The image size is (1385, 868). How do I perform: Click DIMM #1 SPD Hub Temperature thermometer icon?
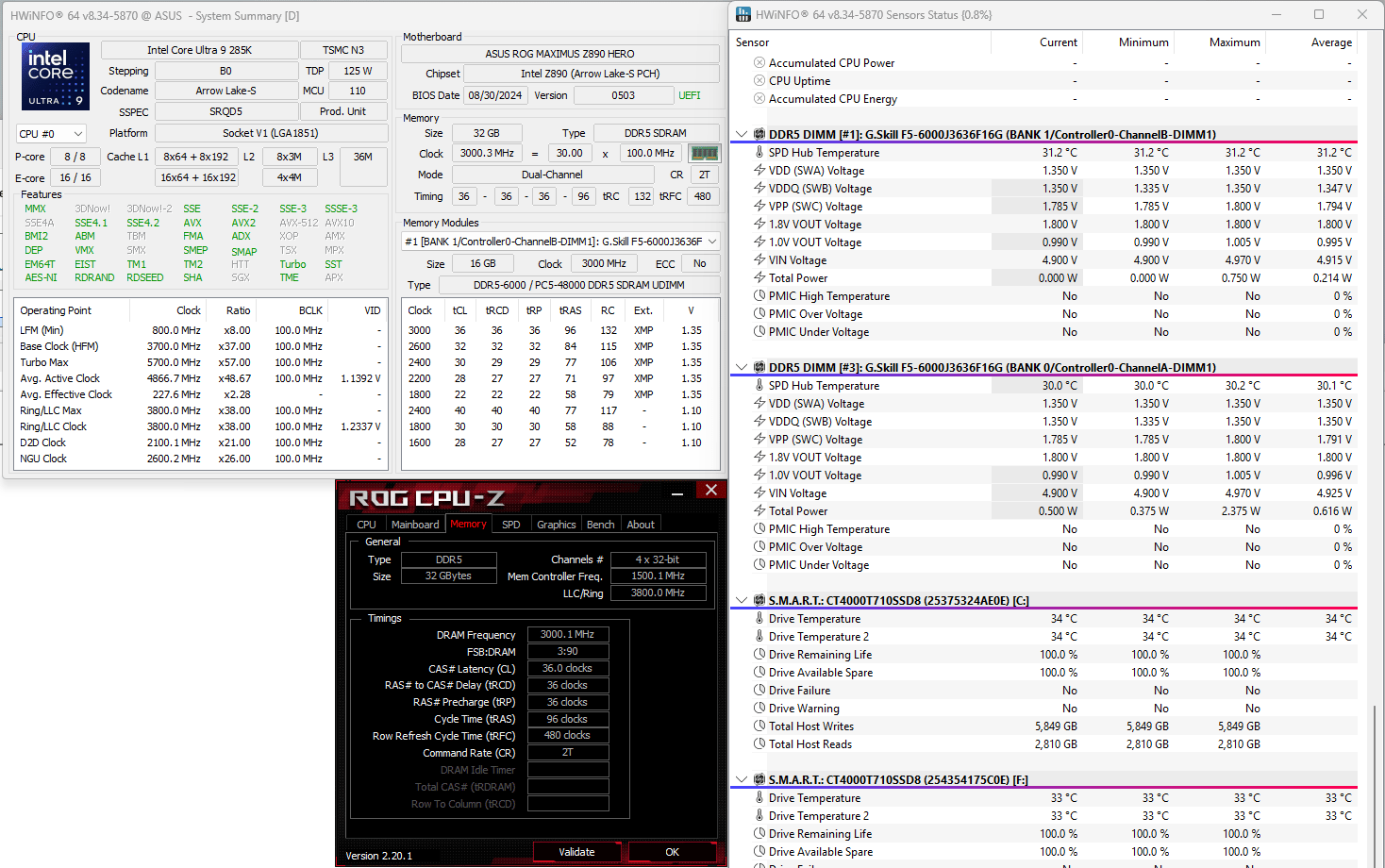coord(759,153)
